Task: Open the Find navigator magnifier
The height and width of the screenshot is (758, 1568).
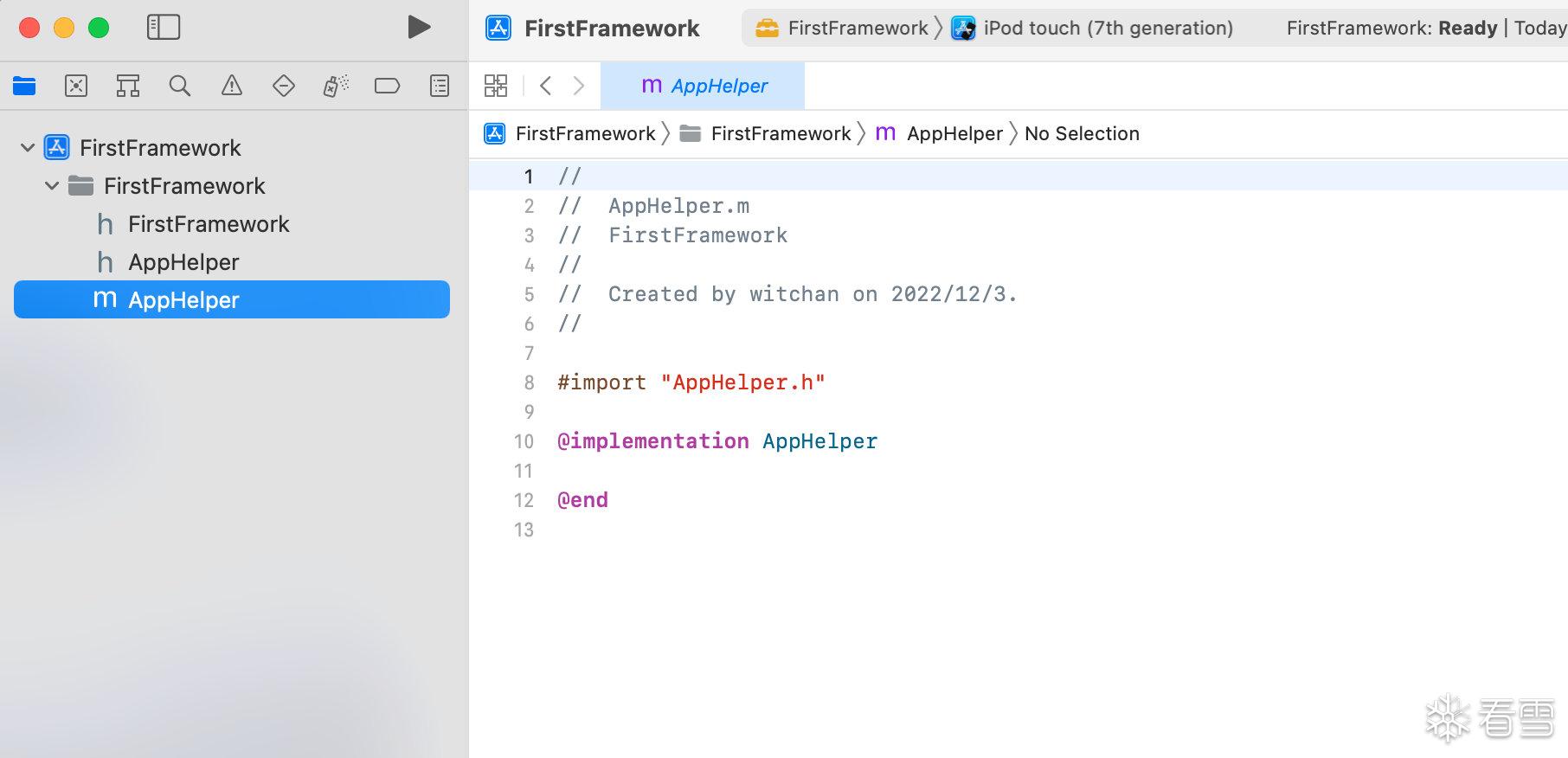Action: click(x=180, y=86)
